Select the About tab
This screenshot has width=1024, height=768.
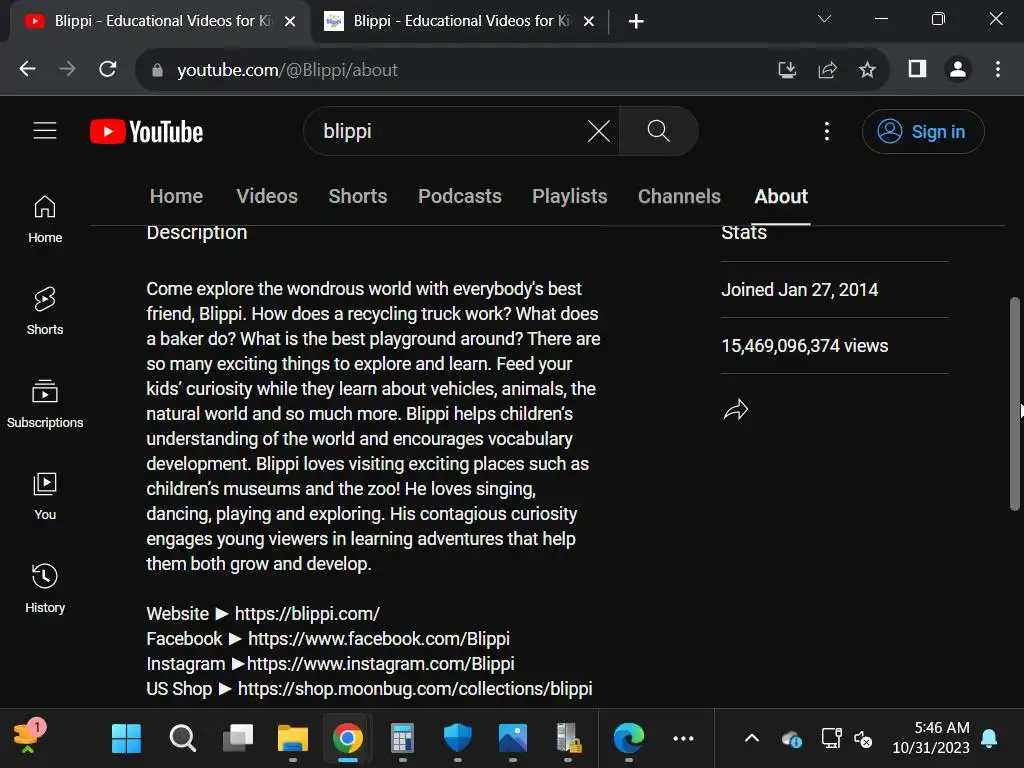(781, 197)
